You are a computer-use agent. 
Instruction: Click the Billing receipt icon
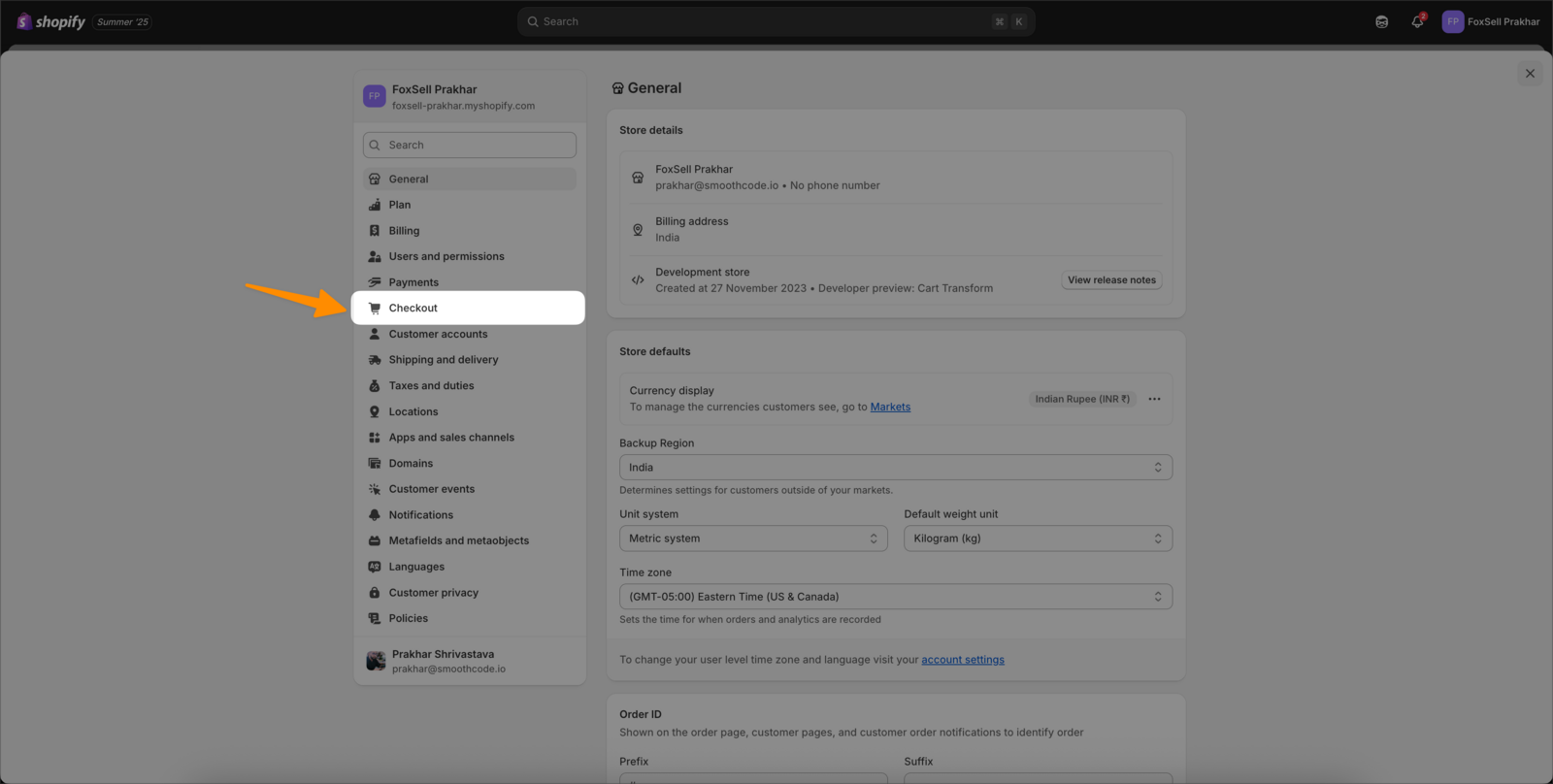click(375, 231)
